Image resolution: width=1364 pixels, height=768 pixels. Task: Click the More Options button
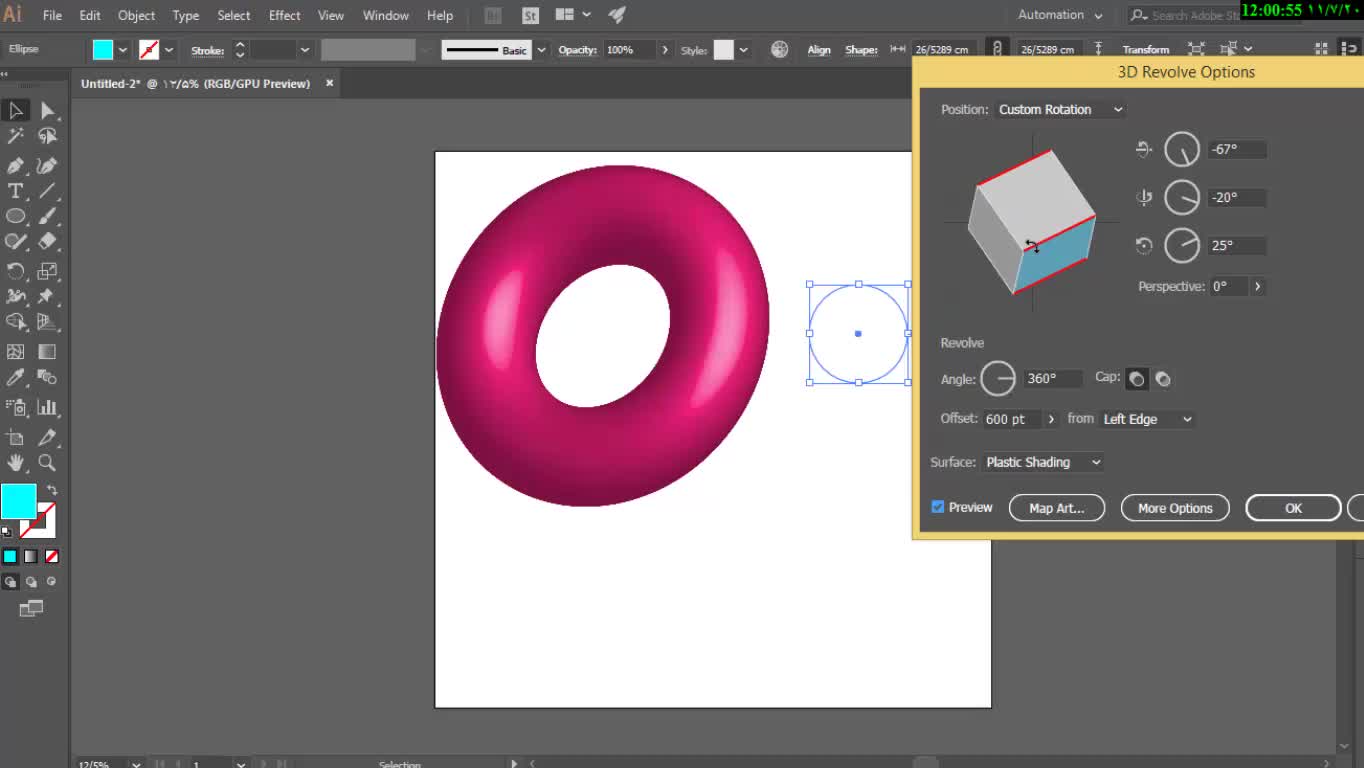[1174, 508]
